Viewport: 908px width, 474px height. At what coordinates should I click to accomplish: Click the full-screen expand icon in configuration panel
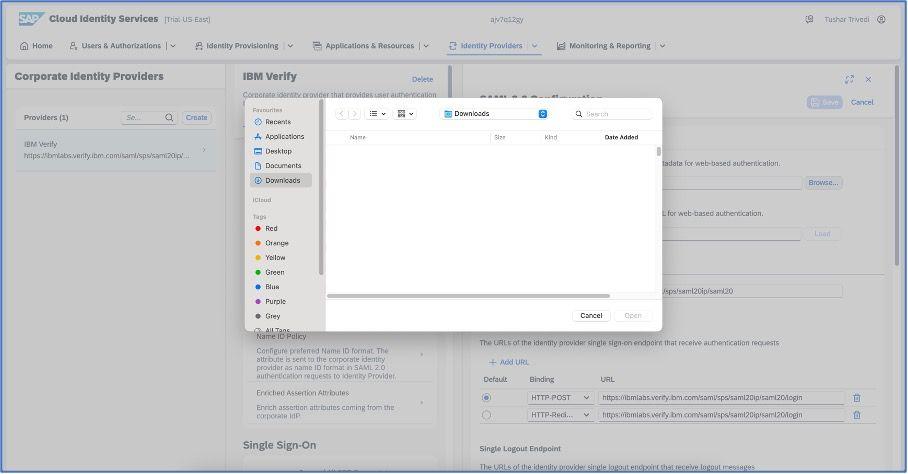coord(849,79)
